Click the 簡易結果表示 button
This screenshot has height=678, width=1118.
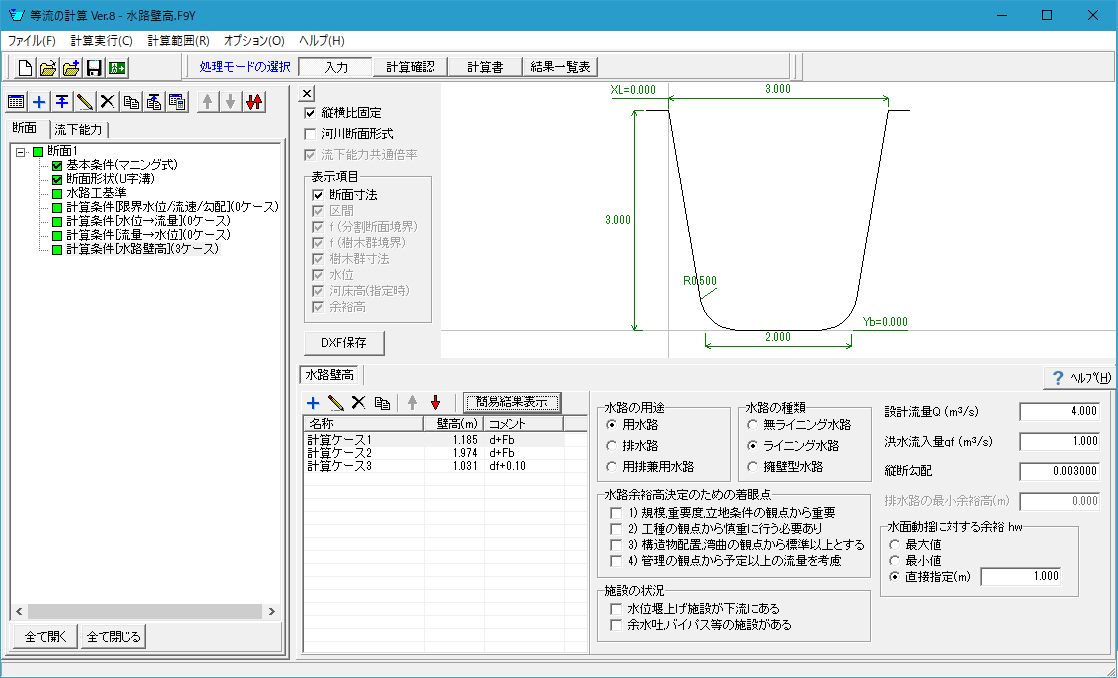tap(511, 402)
